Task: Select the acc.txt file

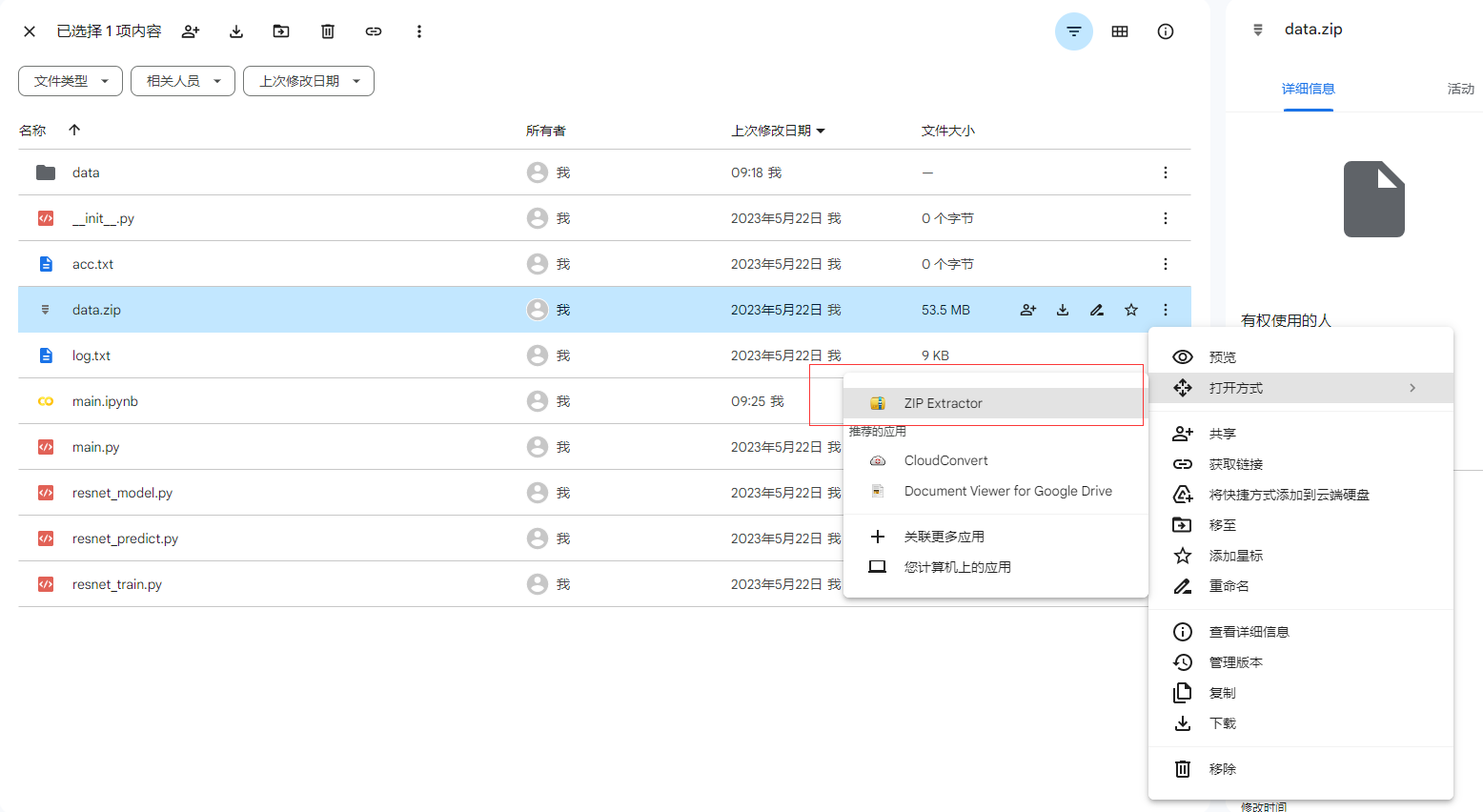Action: [x=604, y=264]
